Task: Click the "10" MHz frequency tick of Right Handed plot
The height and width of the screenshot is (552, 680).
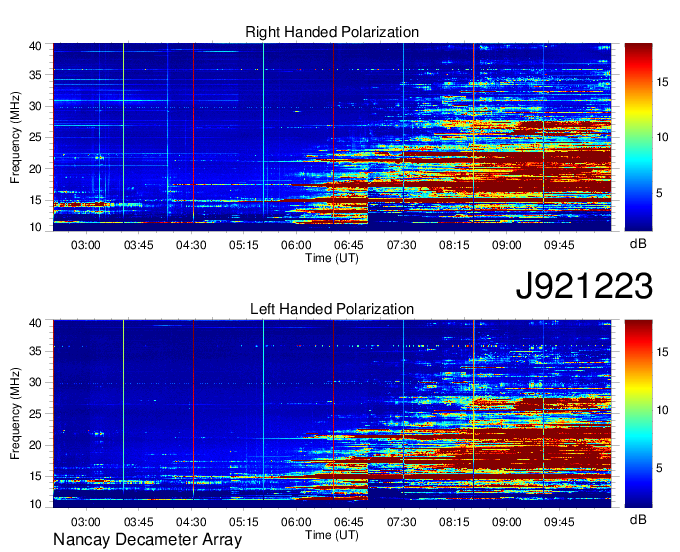Action: point(35,227)
